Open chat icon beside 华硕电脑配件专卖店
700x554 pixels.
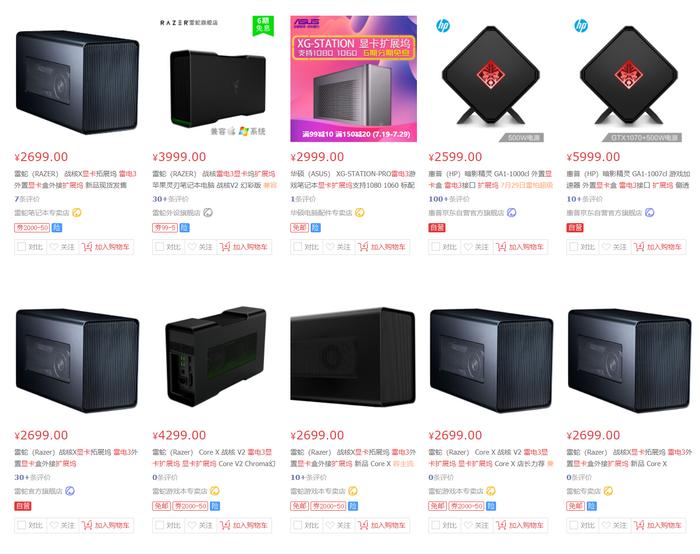[x=359, y=213]
